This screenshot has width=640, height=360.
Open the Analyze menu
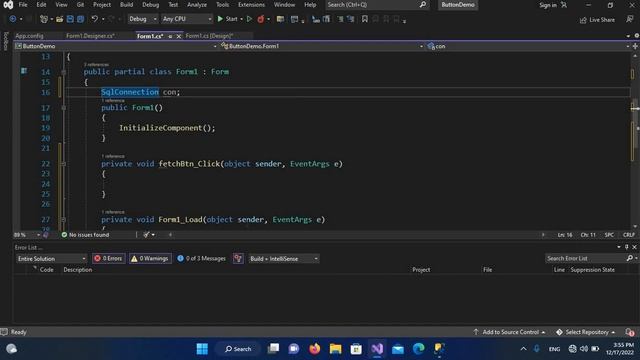197,4
